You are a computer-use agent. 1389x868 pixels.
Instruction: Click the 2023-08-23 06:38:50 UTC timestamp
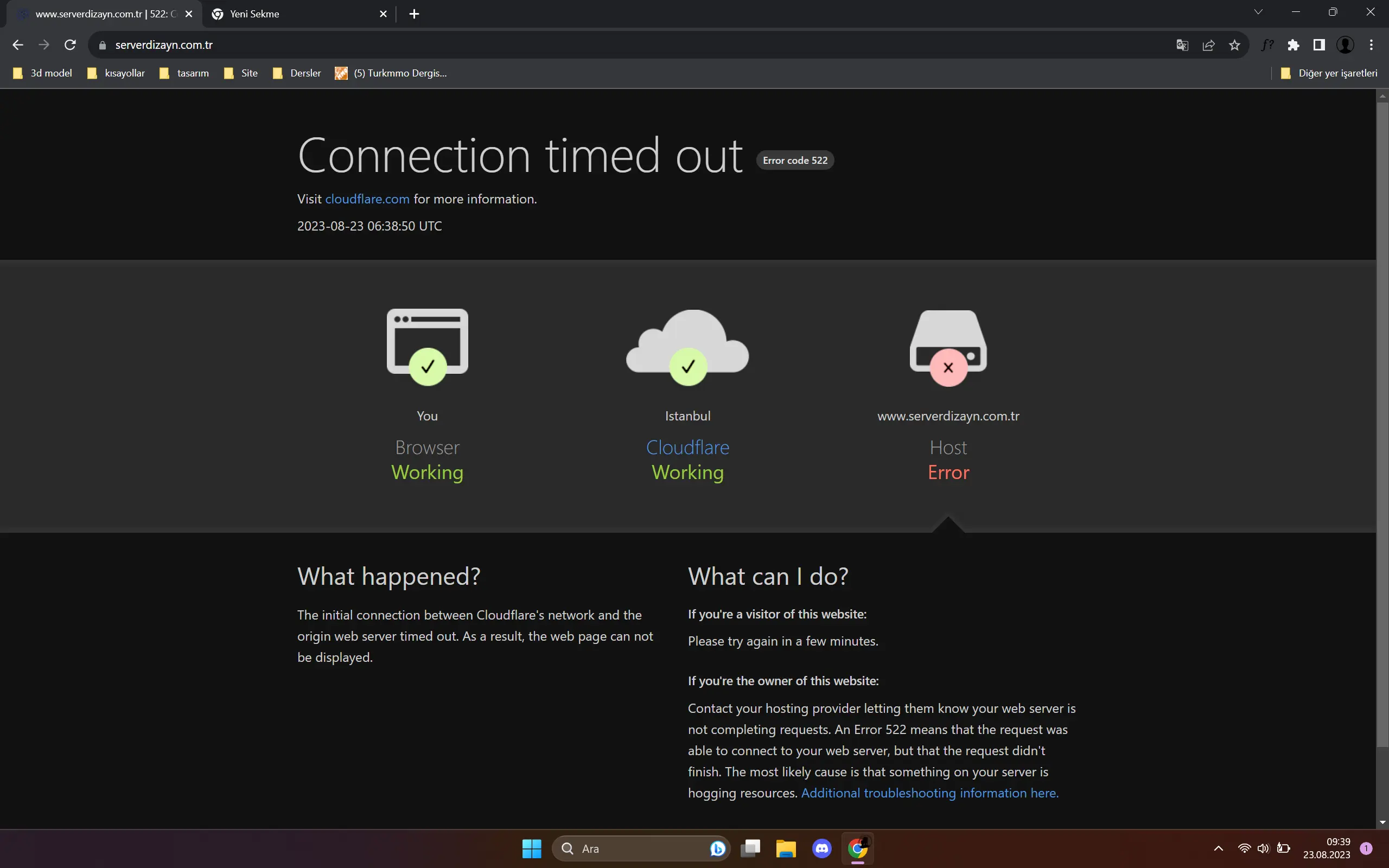(x=369, y=226)
